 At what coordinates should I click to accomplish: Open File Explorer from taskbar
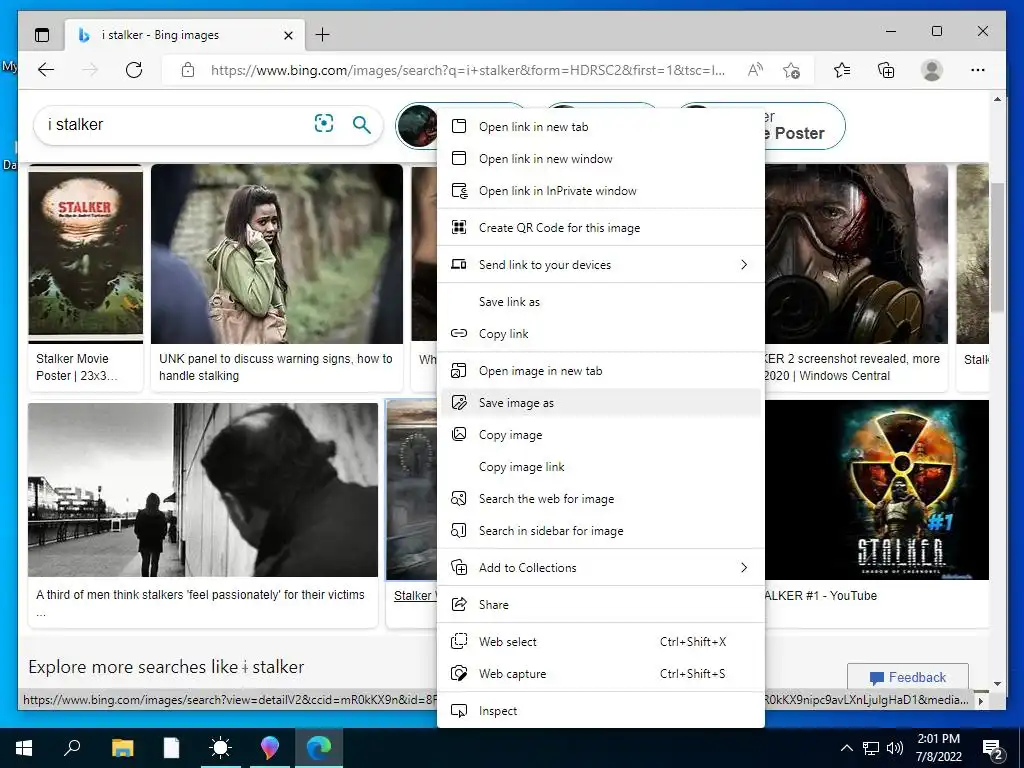click(x=122, y=748)
